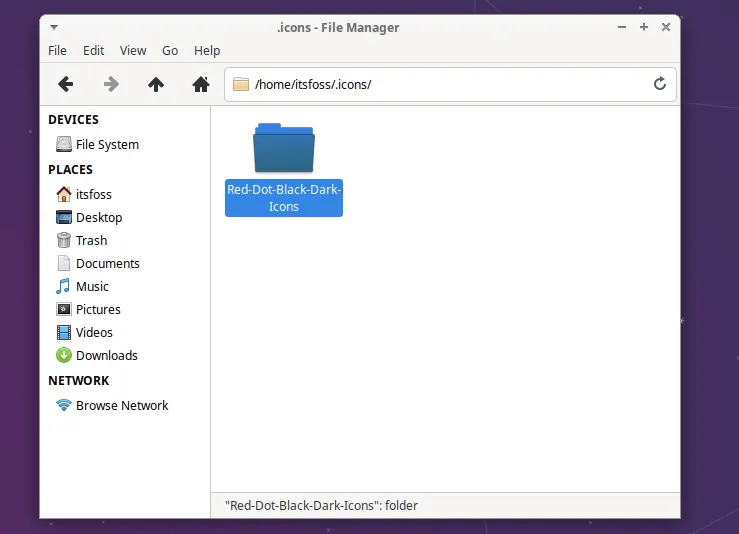Click the path field showing /home/itsfoss/.icons/

coord(440,84)
